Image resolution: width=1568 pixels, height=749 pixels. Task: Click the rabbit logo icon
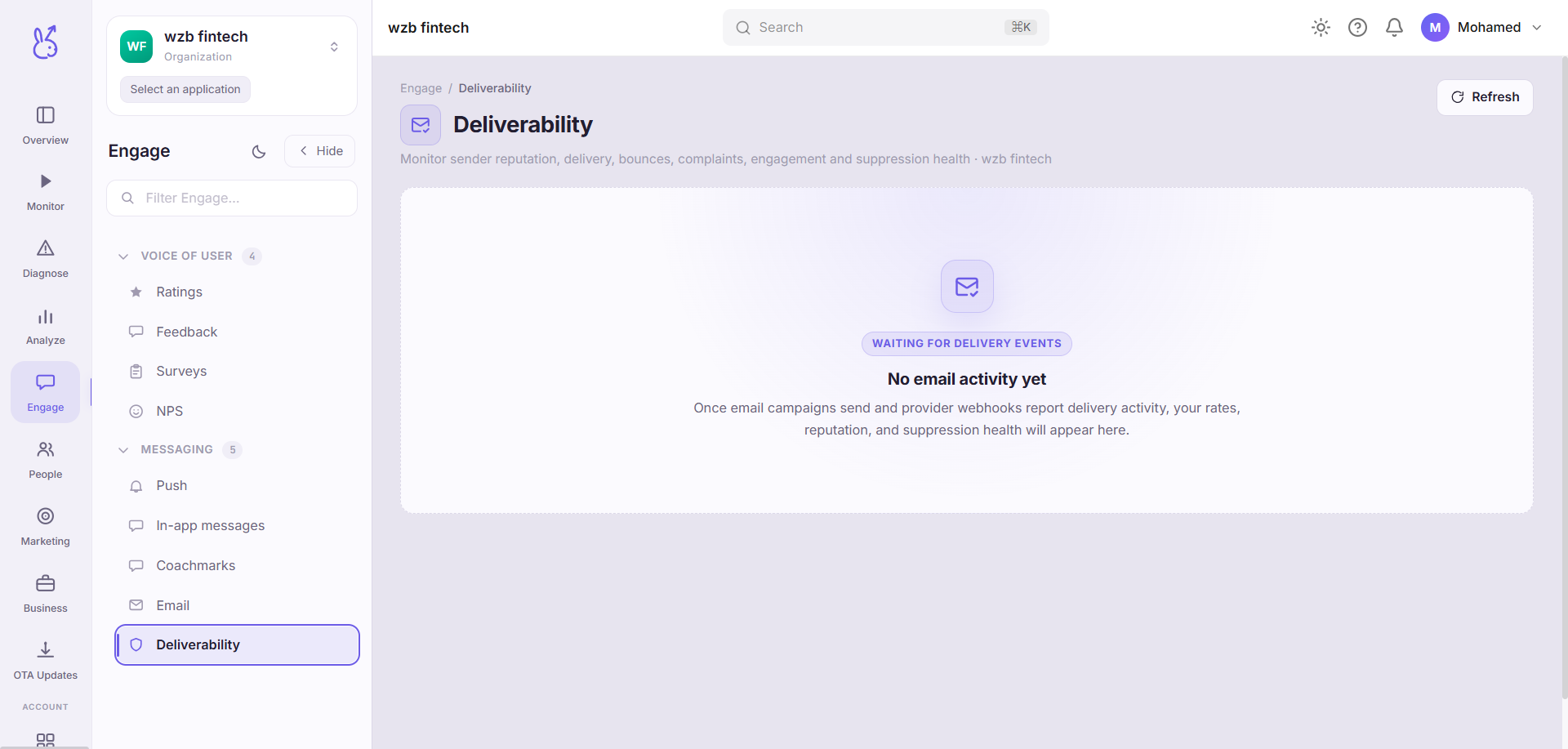tap(45, 42)
